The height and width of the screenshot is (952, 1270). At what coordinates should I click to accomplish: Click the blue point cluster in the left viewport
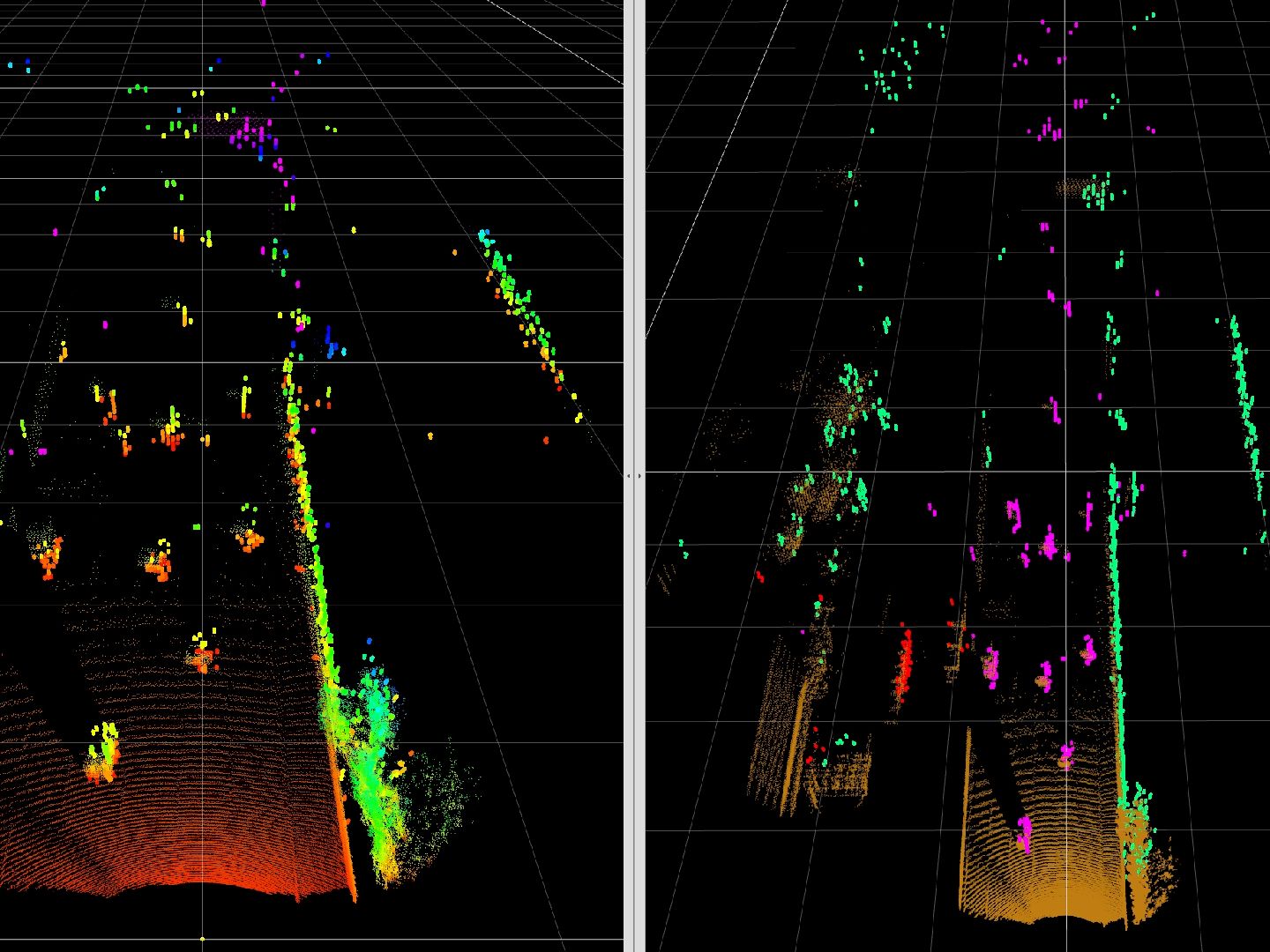(332, 342)
